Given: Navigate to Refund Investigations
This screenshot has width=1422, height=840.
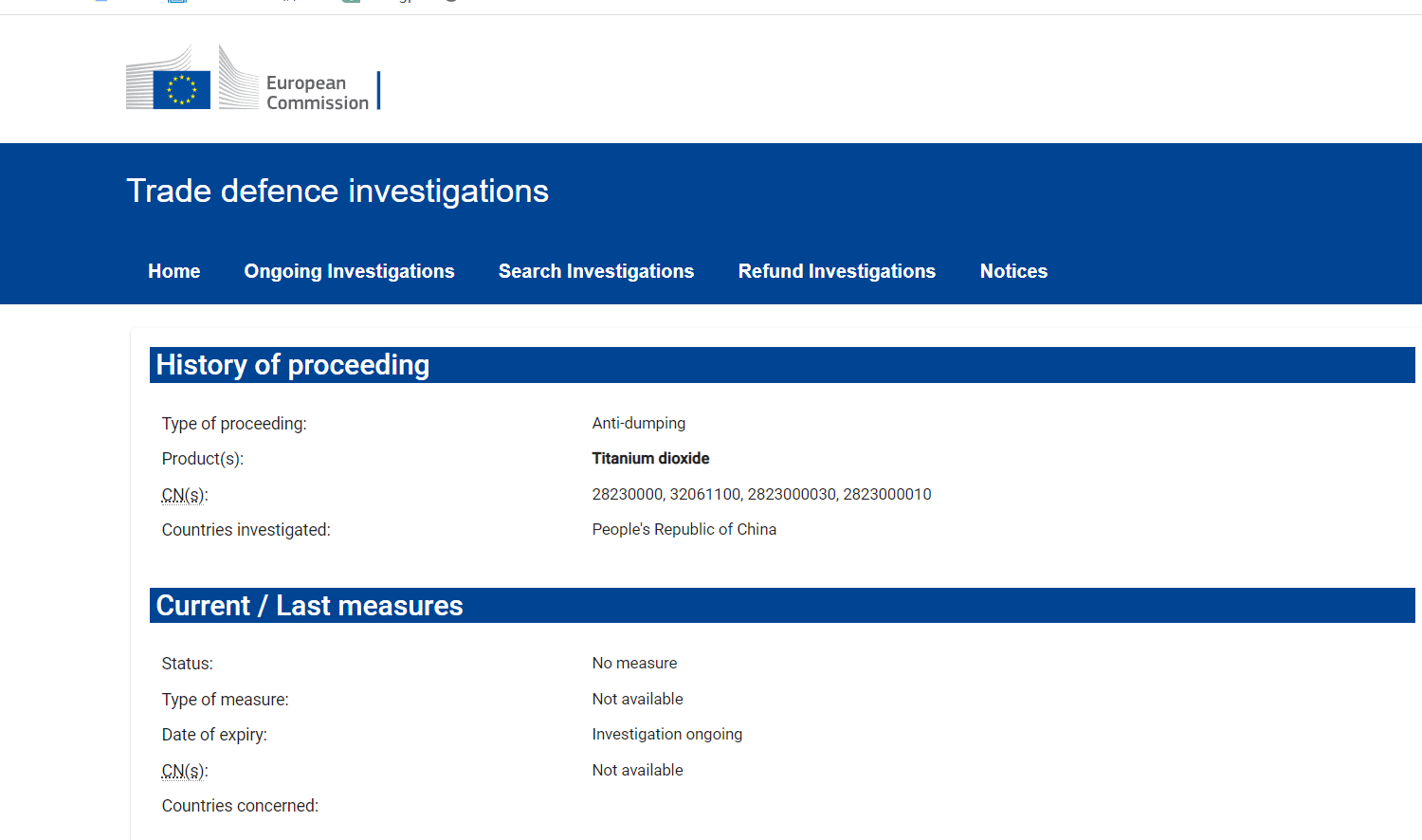Looking at the screenshot, I should tap(836, 271).
